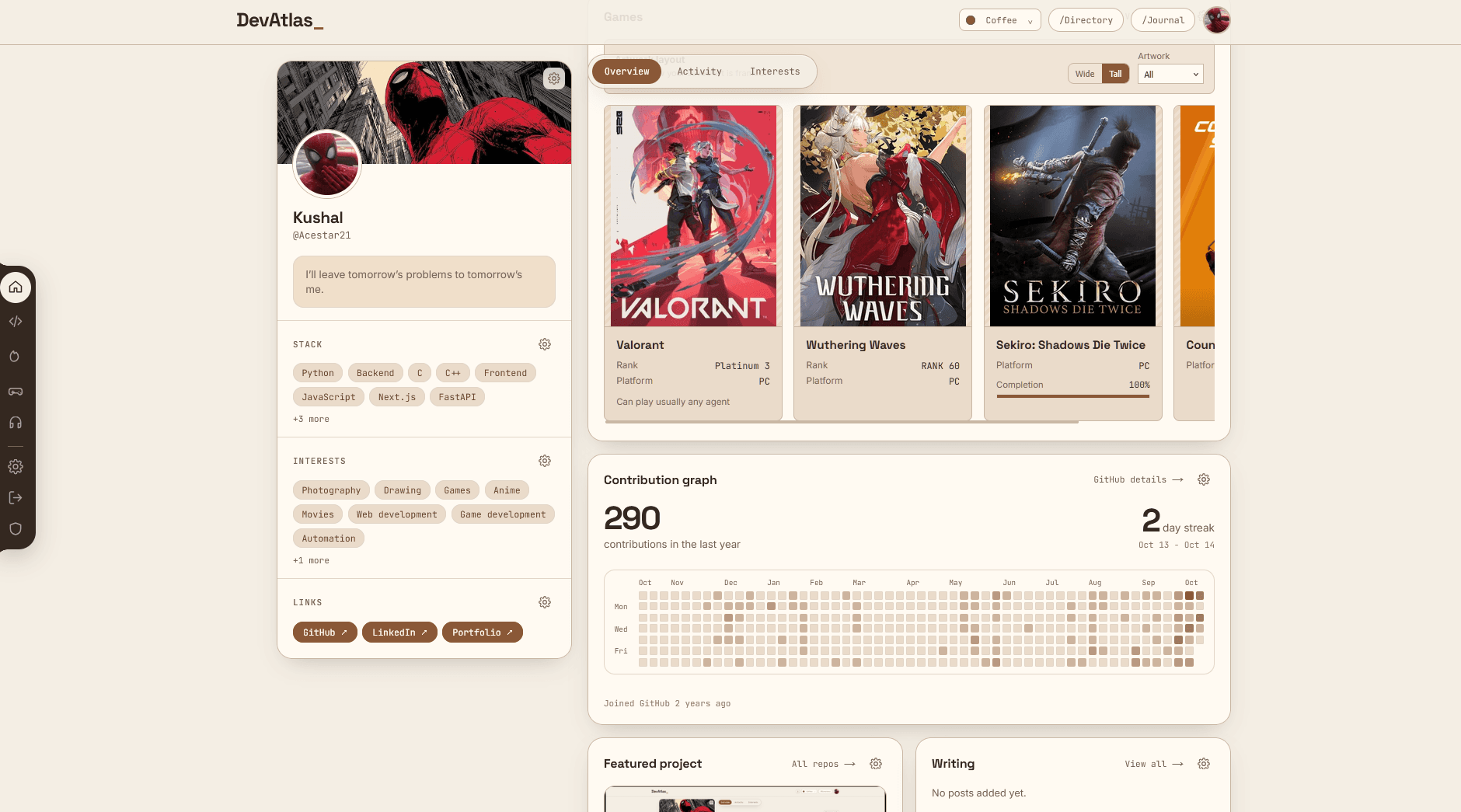This screenshot has height=812, width=1461.
Task: Open the Artwork All dropdown
Action: [x=1170, y=74]
